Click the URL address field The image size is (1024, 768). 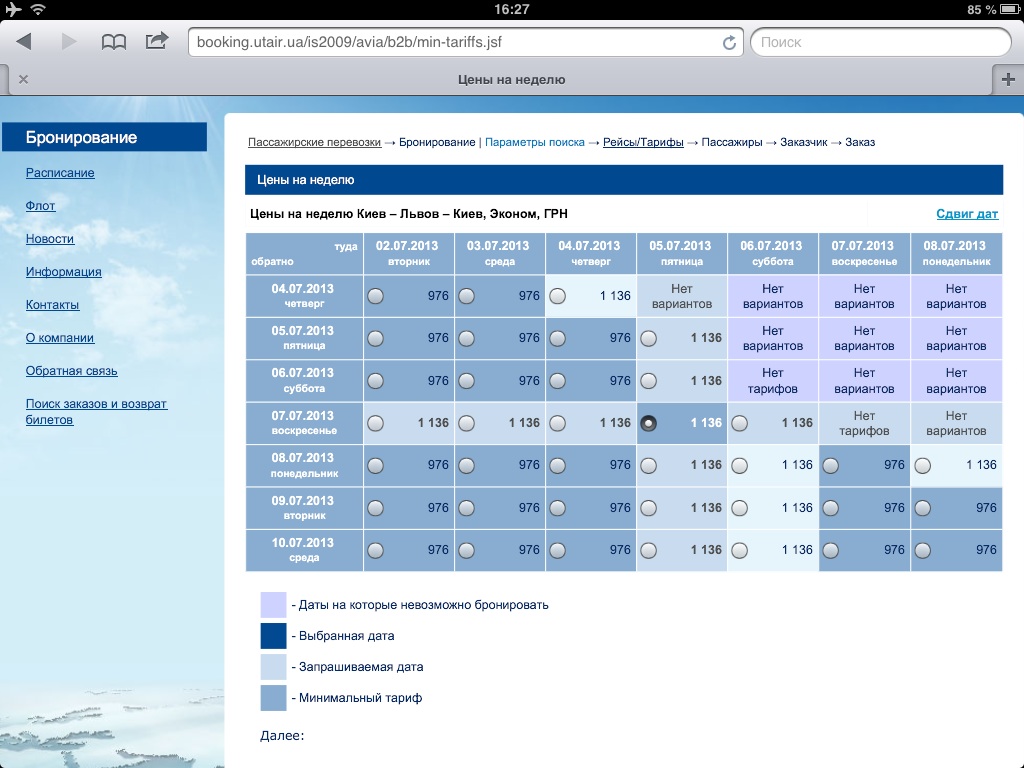(x=455, y=42)
